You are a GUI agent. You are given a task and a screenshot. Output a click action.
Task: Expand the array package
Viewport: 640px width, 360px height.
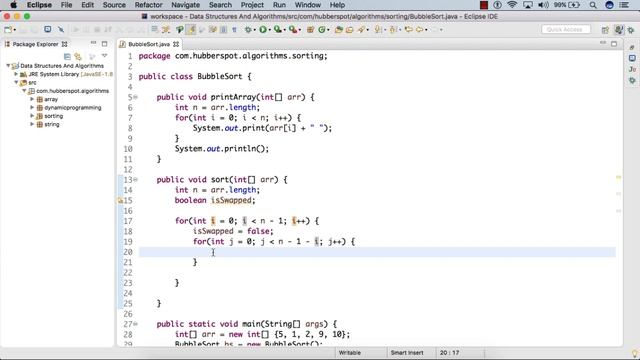point(32,99)
